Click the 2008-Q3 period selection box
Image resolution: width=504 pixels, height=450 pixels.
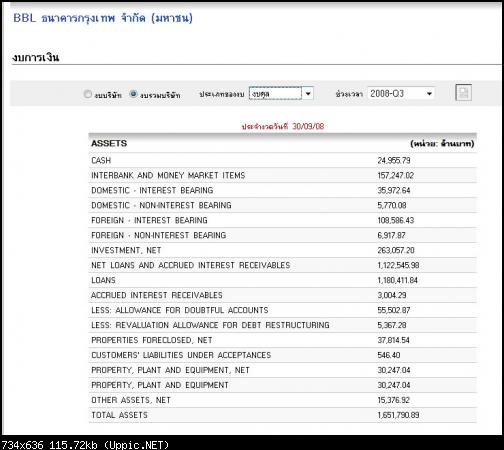pos(401,94)
